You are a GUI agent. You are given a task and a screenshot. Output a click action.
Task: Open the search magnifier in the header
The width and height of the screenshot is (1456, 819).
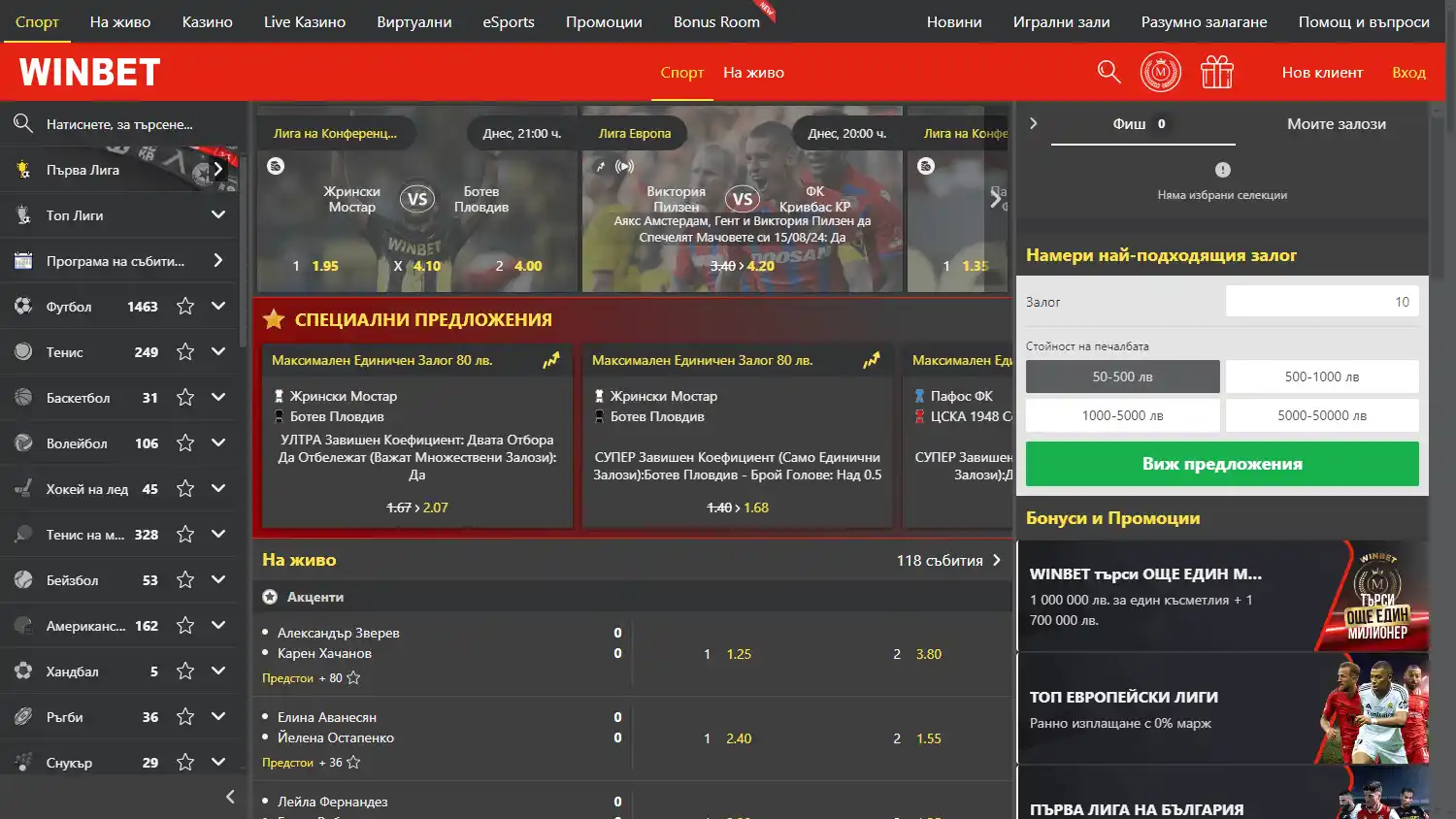pyautogui.click(x=1109, y=72)
